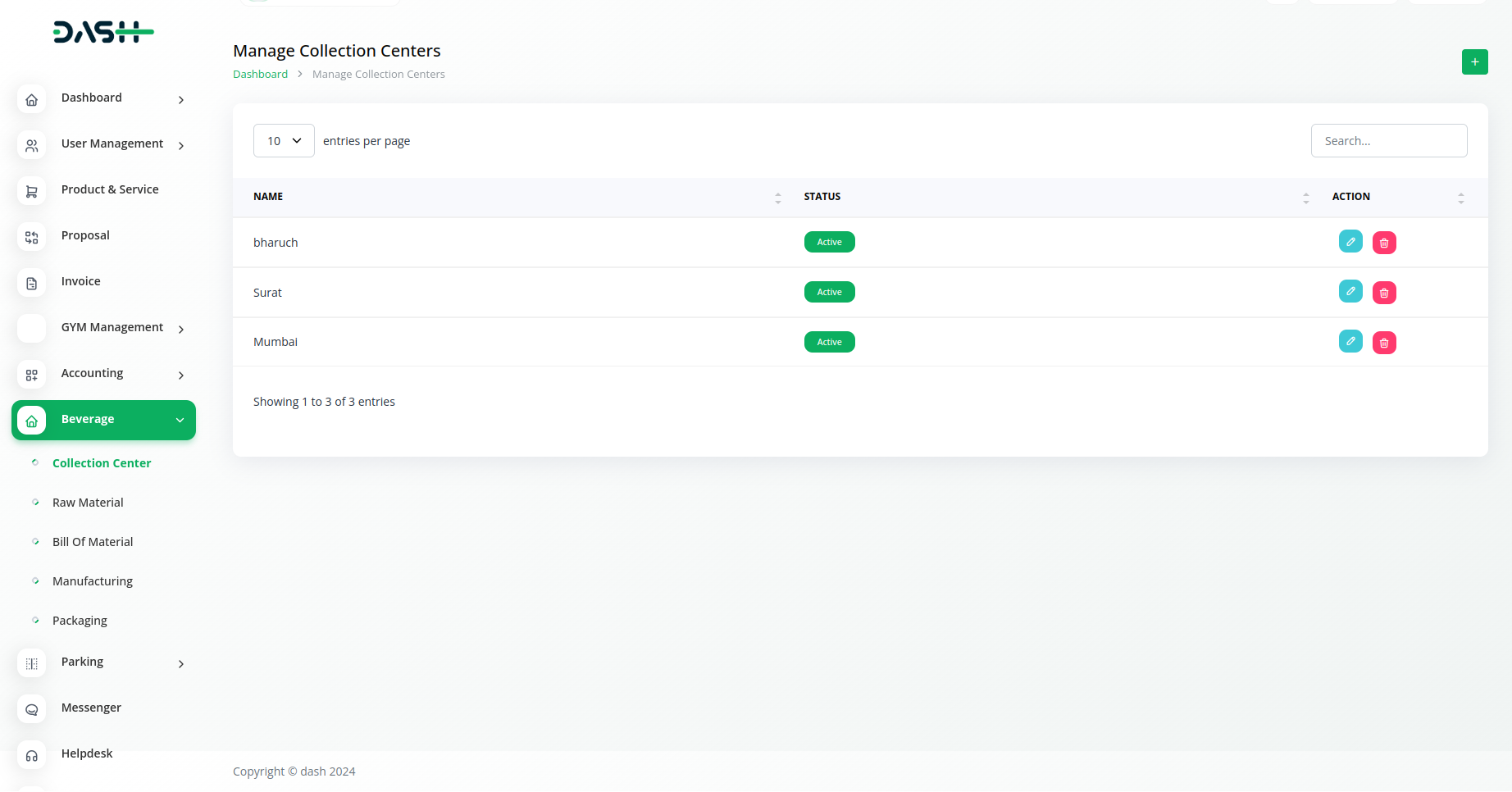This screenshot has height=792, width=1512.
Task: Open the Raw Material submenu item
Action: (x=88, y=503)
